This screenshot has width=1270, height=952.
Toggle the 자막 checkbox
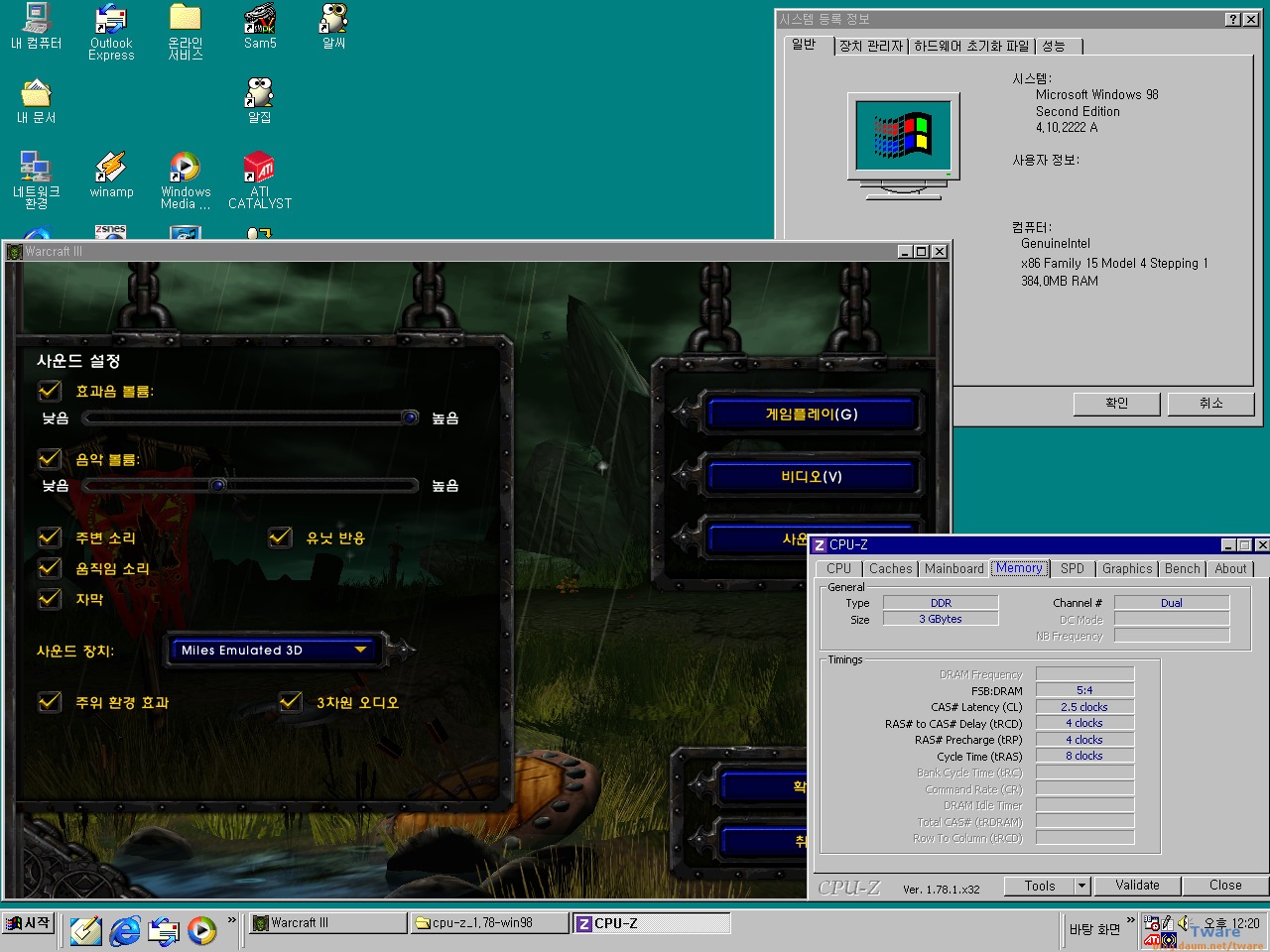coord(50,599)
